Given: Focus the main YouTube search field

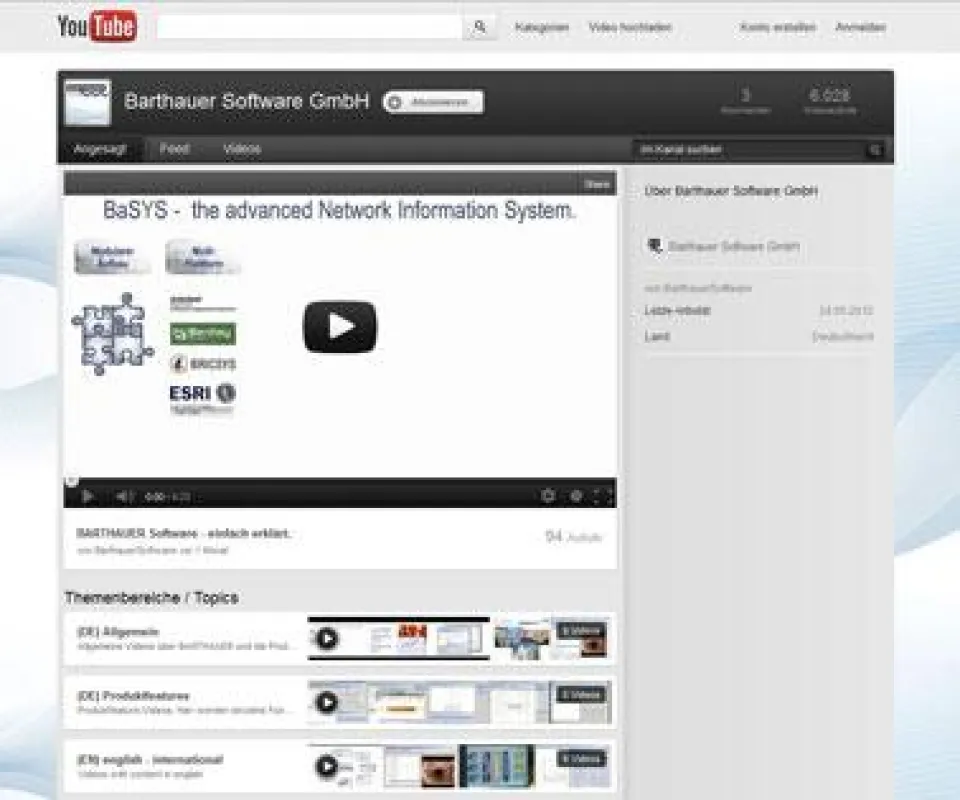Looking at the screenshot, I should click(x=310, y=27).
